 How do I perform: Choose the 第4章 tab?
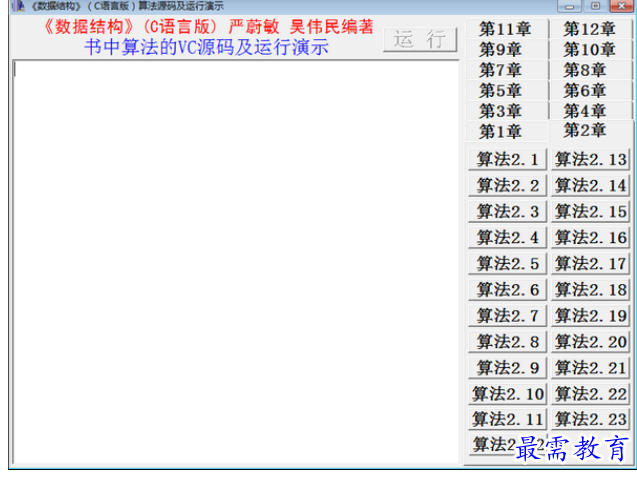point(590,110)
